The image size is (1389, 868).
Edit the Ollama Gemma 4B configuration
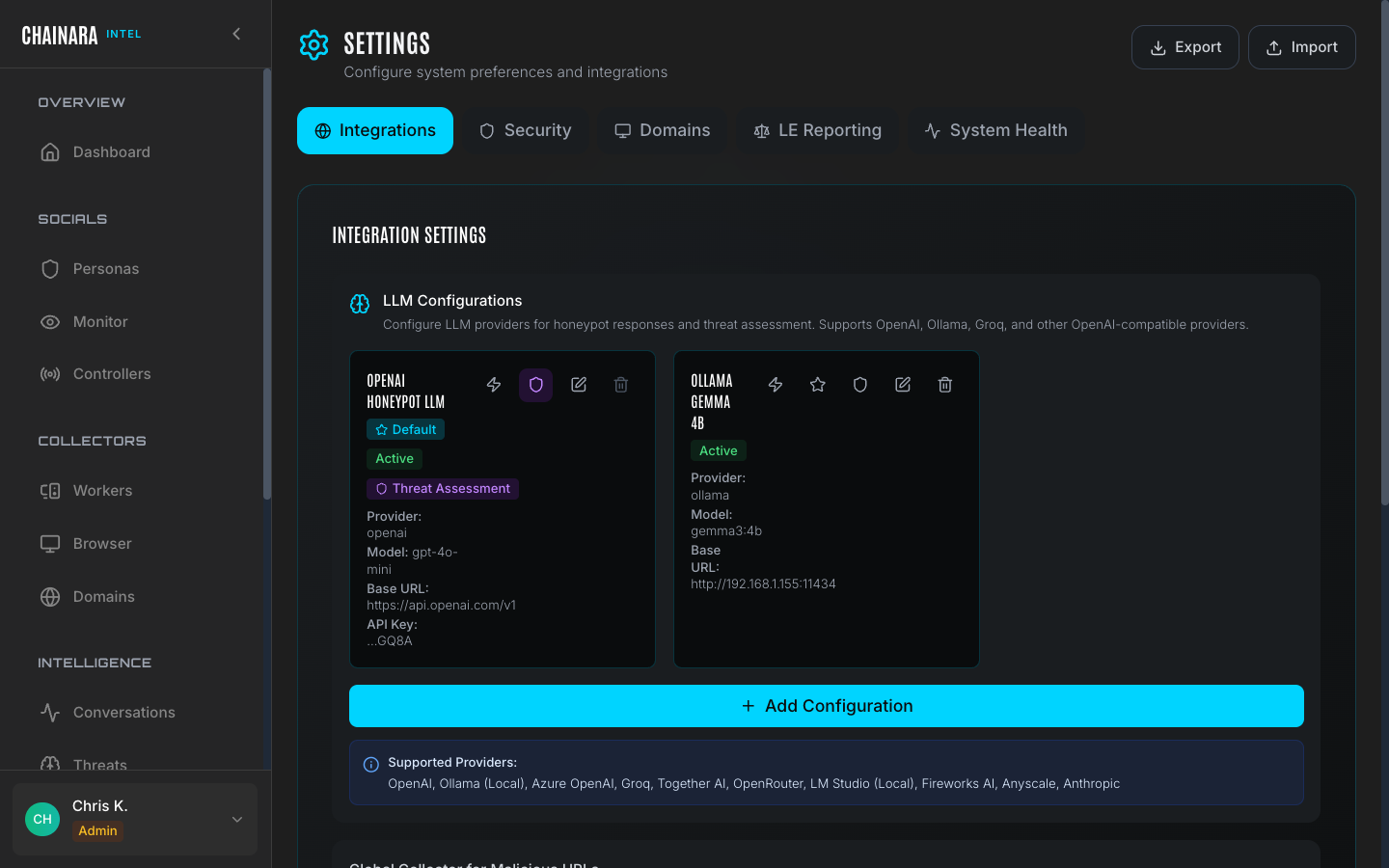[903, 385]
